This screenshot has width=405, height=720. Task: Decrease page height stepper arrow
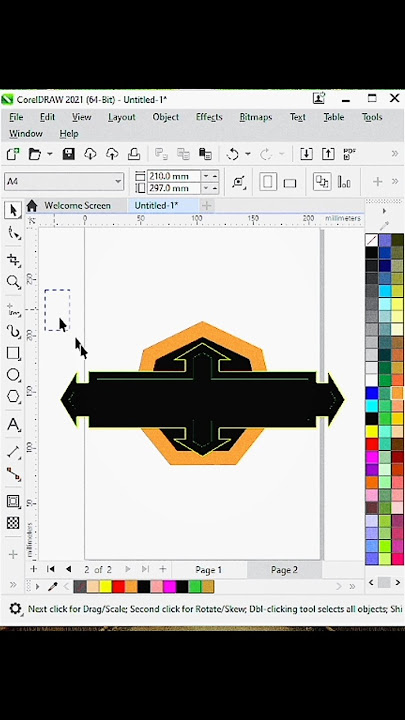click(x=206, y=188)
